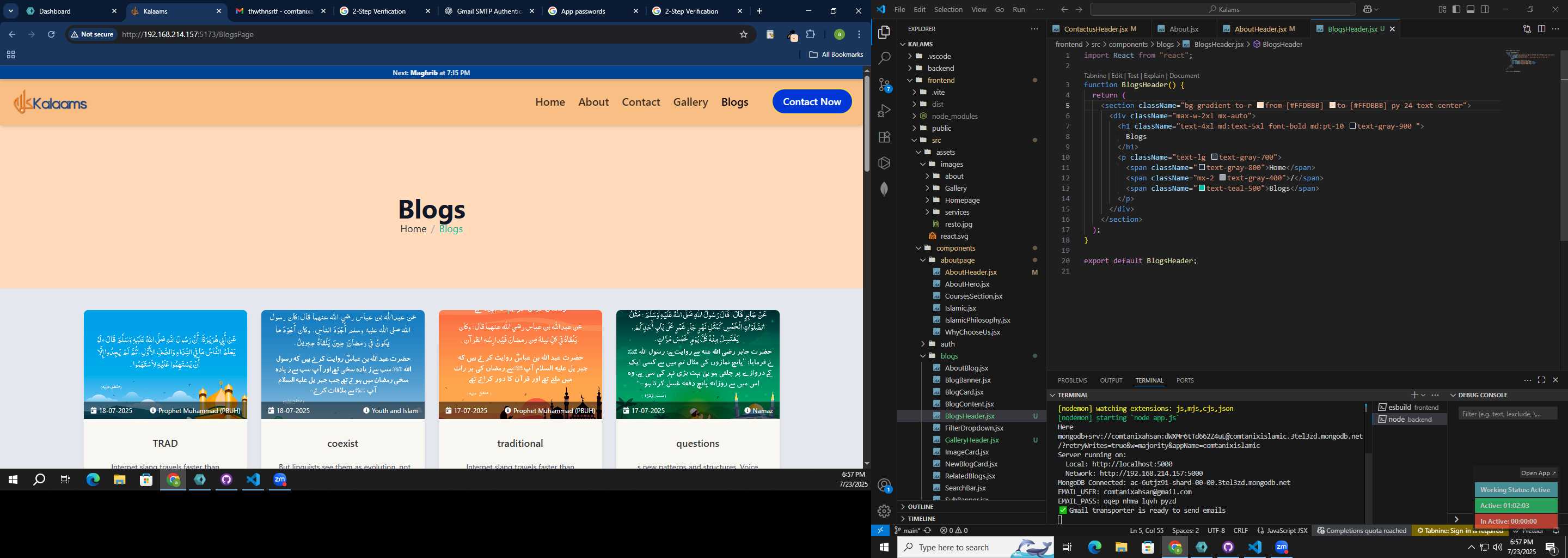This screenshot has height=558, width=1568.
Task: Click Customize Layout icon in VS Code title bar
Action: (1442, 10)
